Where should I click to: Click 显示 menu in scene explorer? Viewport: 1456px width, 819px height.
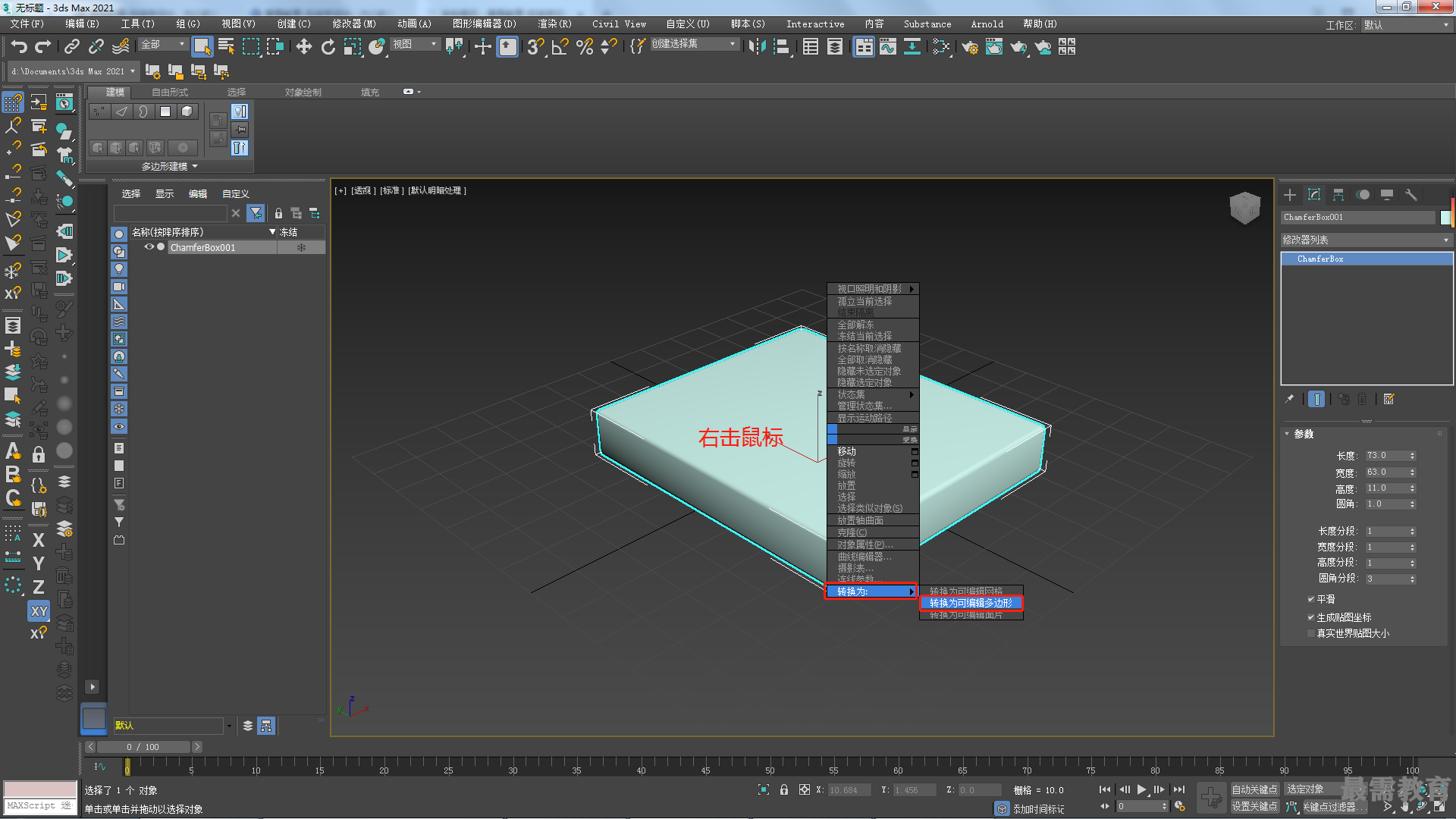165,194
